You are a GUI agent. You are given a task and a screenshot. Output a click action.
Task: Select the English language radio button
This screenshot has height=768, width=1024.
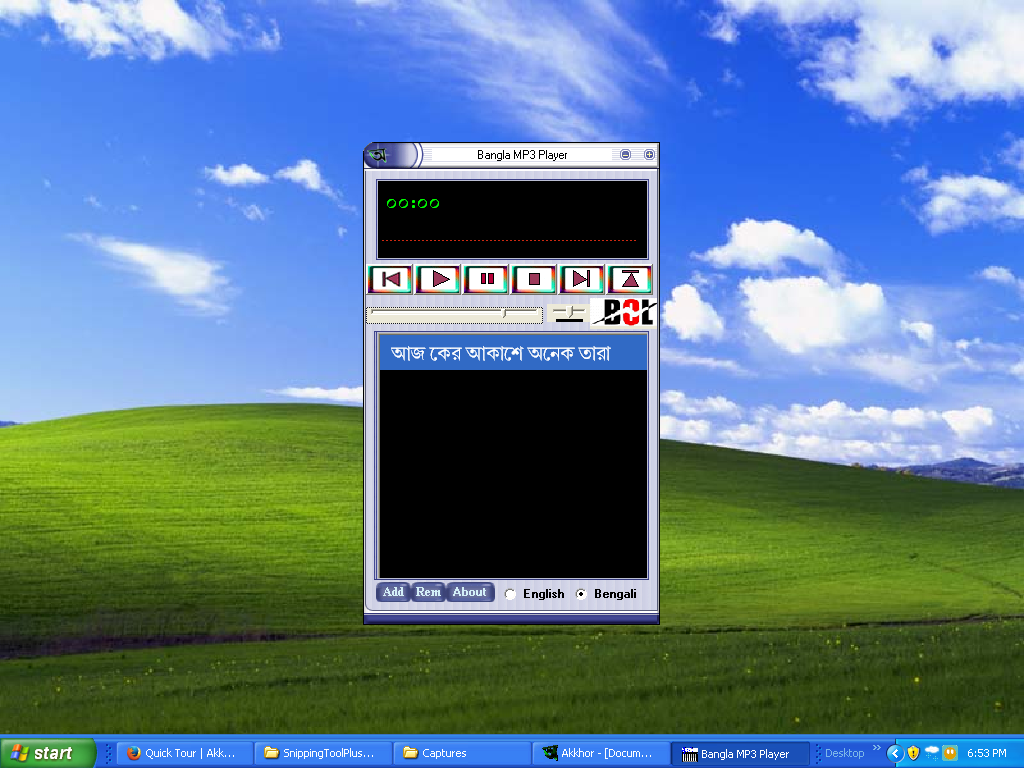coord(511,594)
